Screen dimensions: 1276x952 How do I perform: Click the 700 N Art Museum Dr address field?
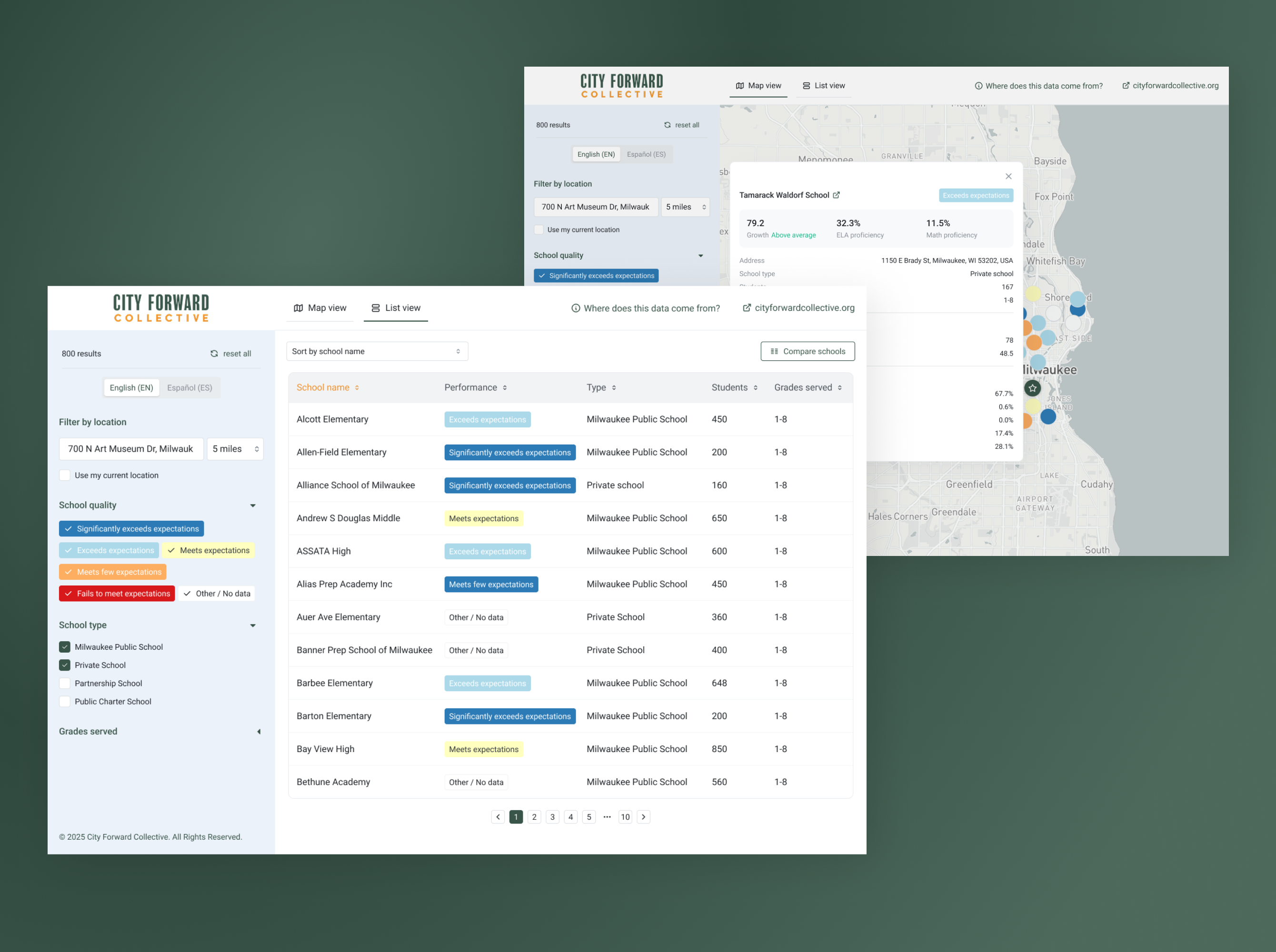click(131, 449)
